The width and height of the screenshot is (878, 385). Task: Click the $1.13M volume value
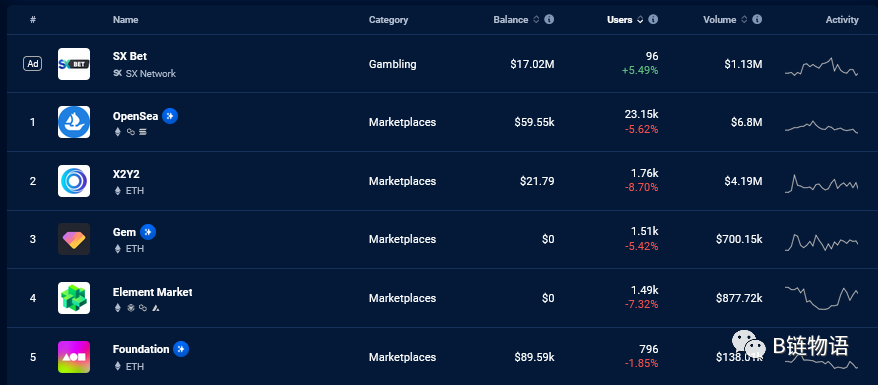pos(743,64)
